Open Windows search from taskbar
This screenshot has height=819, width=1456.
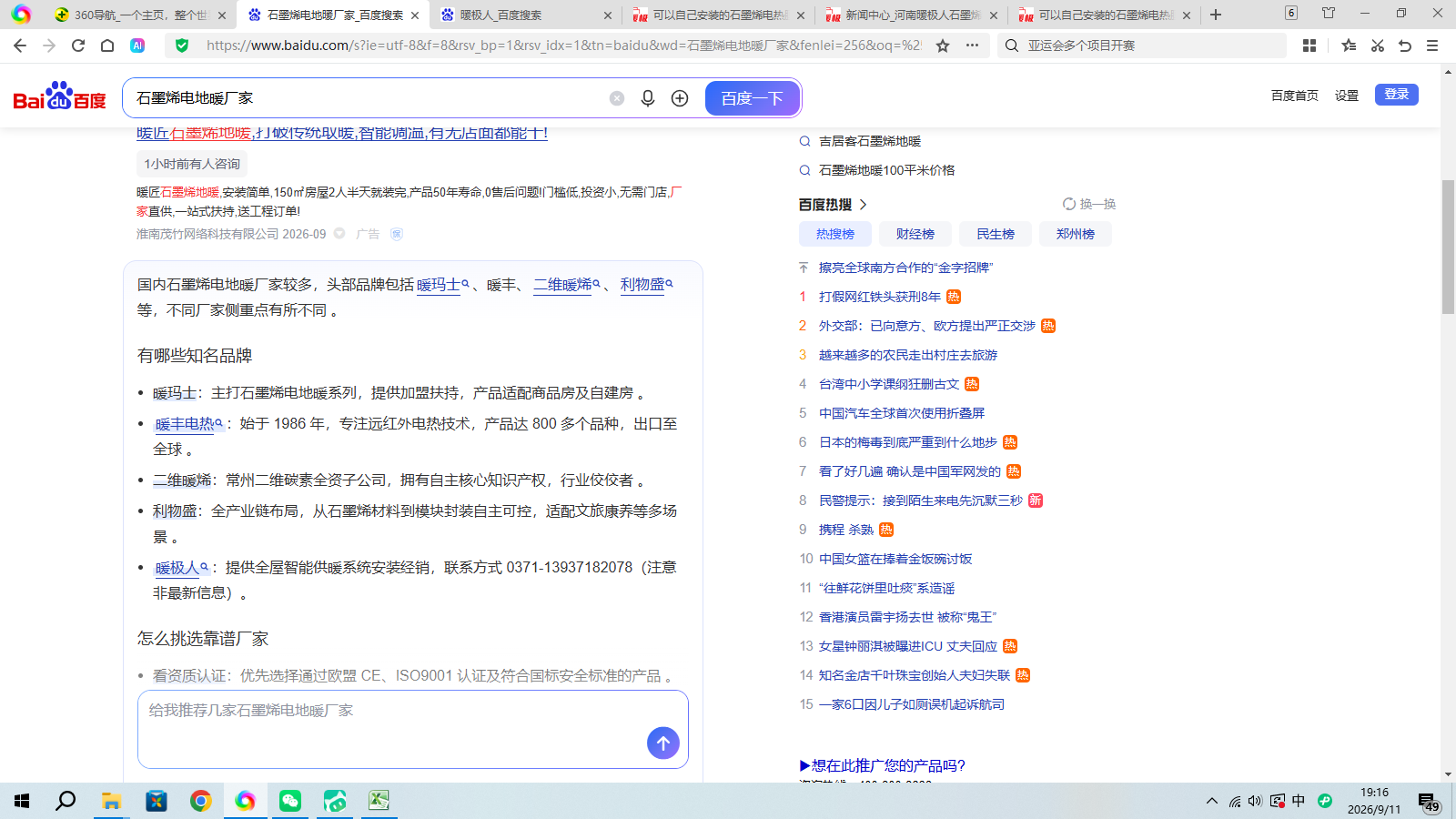coord(66,801)
